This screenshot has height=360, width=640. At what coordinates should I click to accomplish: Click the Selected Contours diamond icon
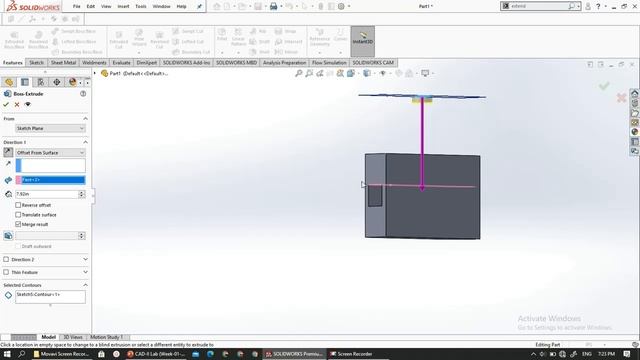[x=8, y=295]
